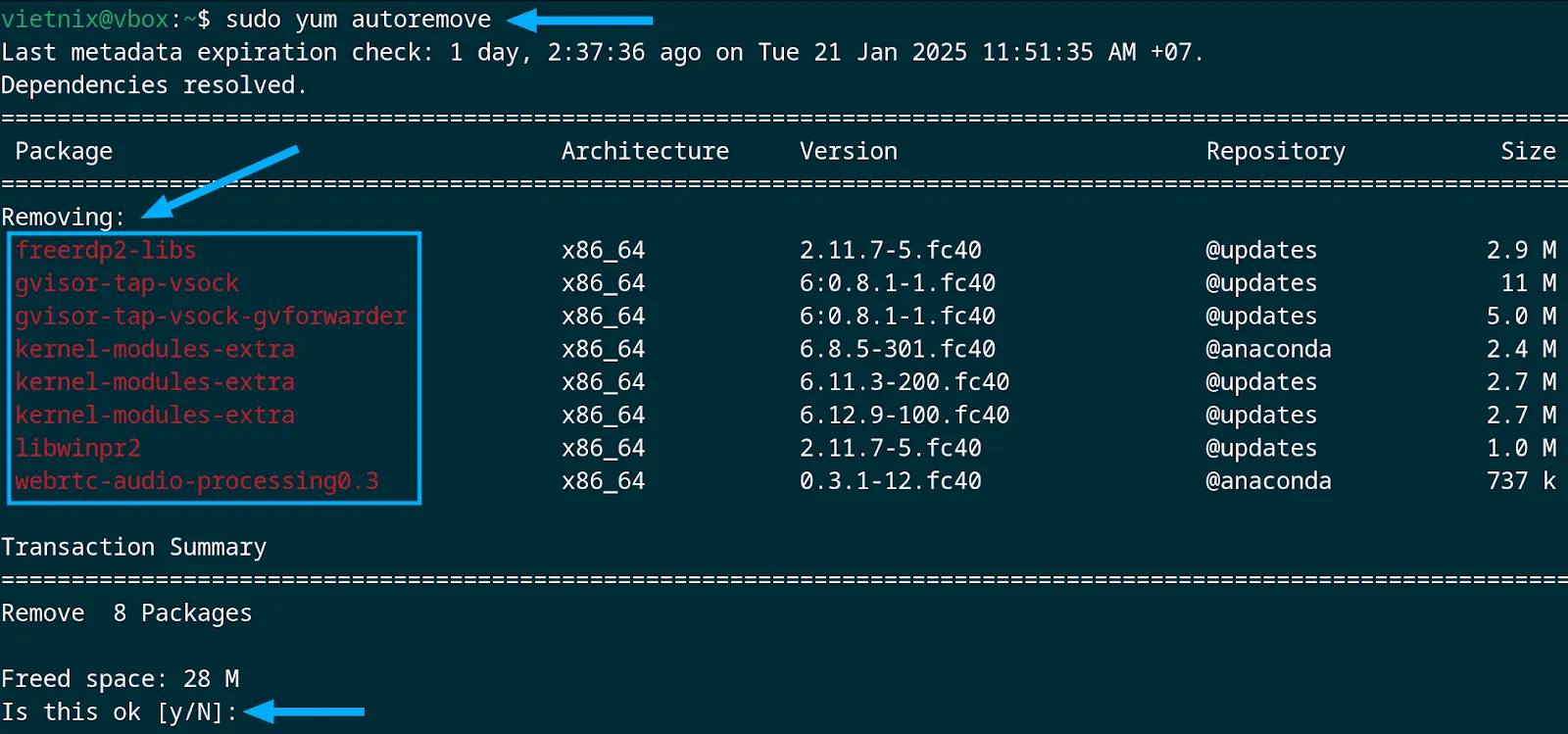1568x734 pixels.
Task: Click version '6.8.5-301.fc40'
Action: 898,349
